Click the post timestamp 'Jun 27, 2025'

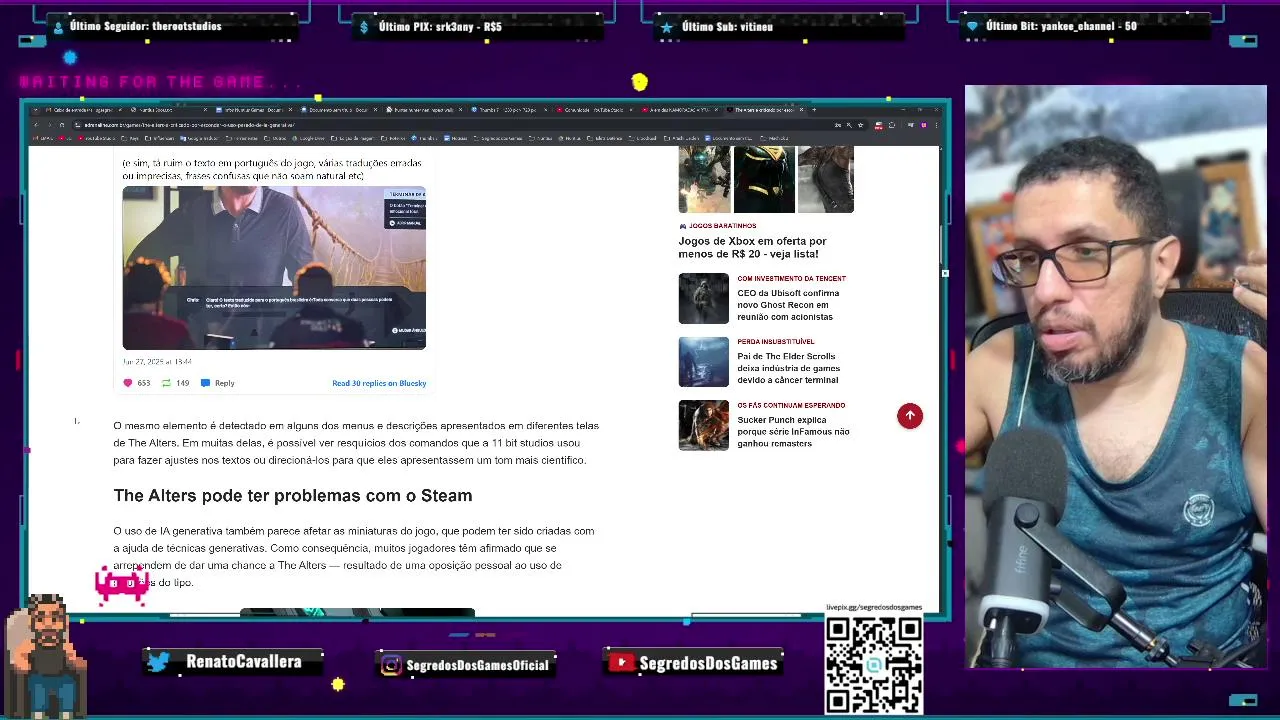click(157, 361)
